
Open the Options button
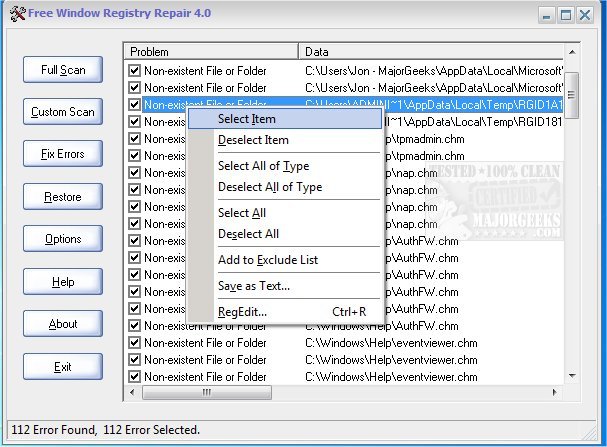pos(63,239)
